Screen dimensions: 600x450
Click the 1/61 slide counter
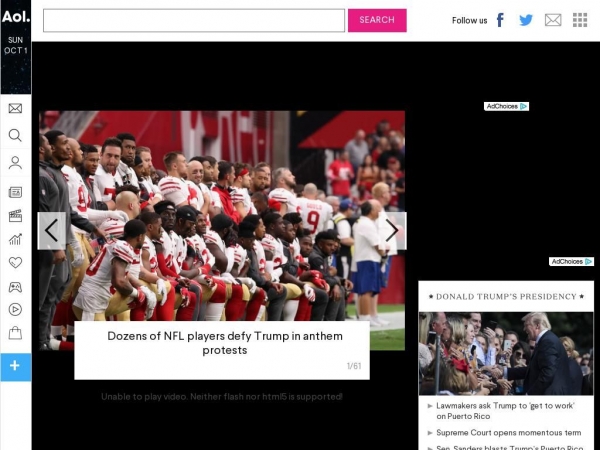click(x=354, y=366)
